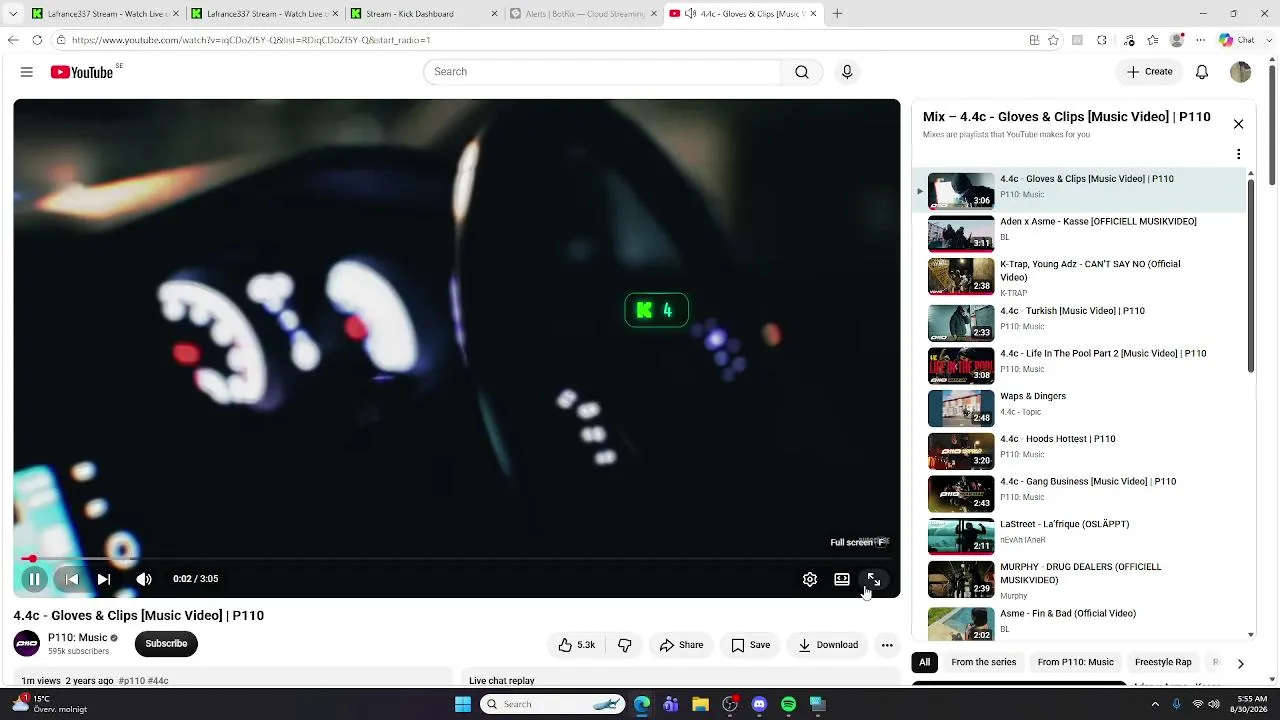Play 'Aden x Asme - Kasse' from playlist

pyautogui.click(x=1079, y=234)
